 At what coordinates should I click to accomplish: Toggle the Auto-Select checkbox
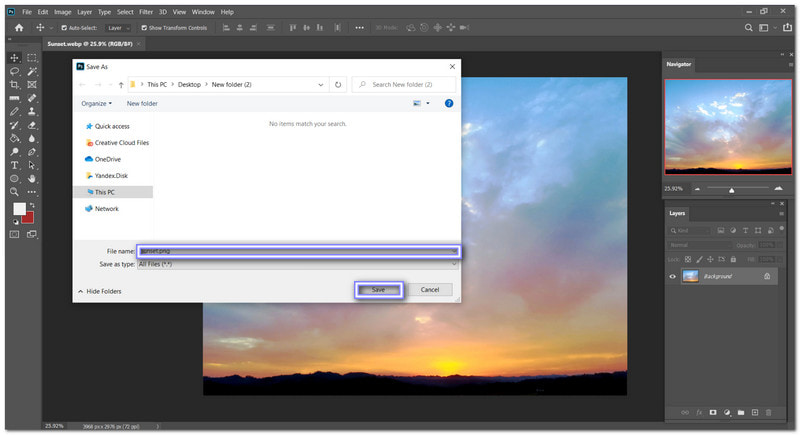click(x=65, y=28)
